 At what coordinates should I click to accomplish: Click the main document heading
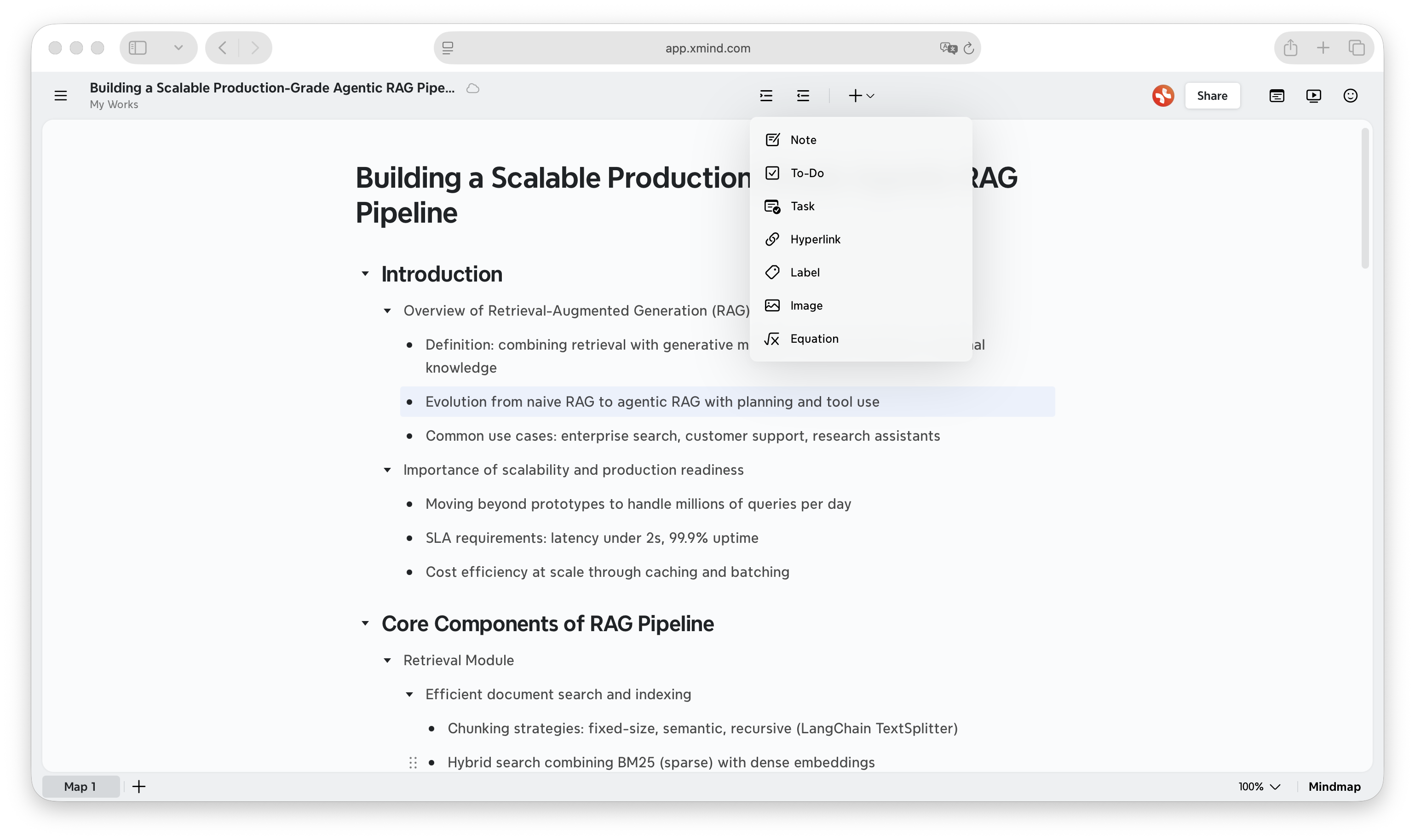tap(686, 196)
